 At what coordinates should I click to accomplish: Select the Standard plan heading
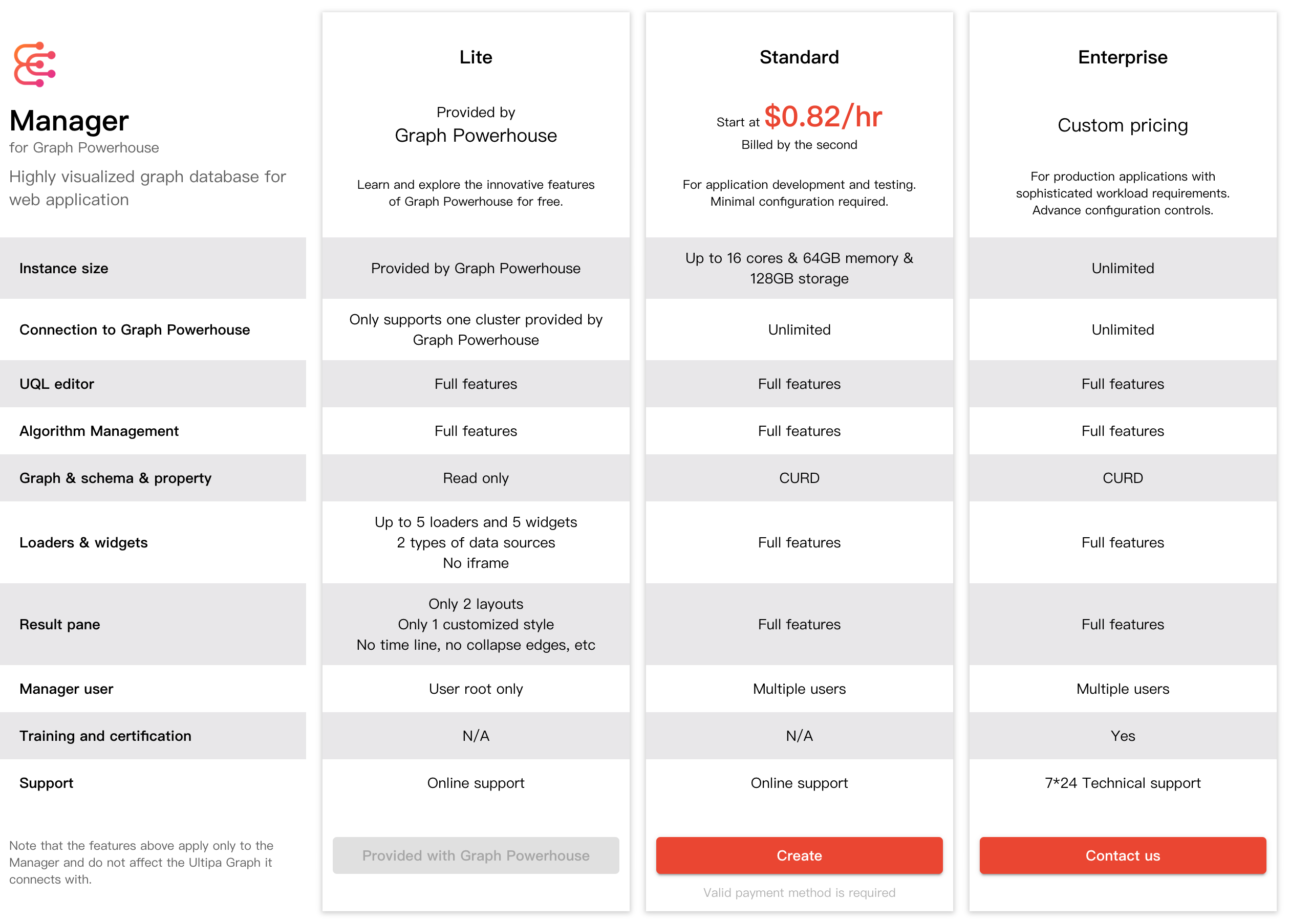coord(799,57)
